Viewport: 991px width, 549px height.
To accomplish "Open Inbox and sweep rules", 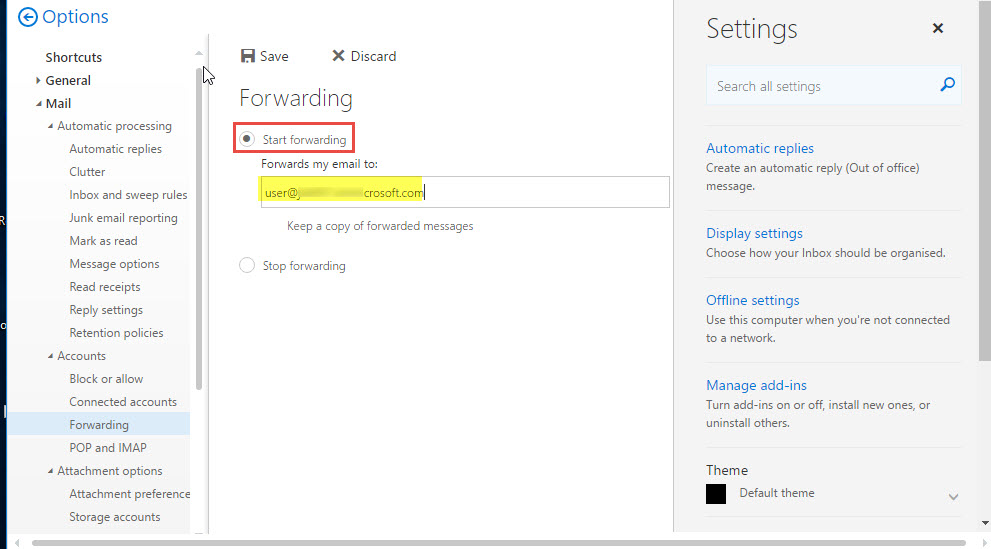I will click(128, 195).
